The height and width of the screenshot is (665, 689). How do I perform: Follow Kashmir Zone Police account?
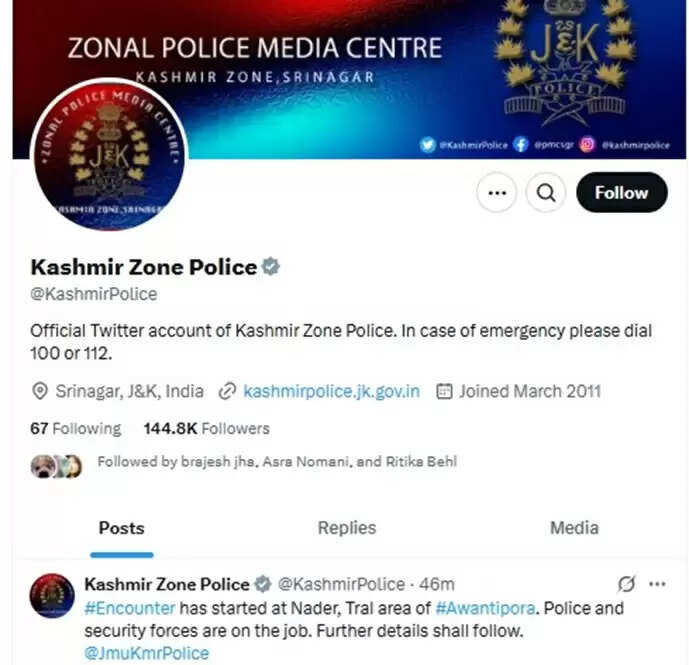(622, 193)
